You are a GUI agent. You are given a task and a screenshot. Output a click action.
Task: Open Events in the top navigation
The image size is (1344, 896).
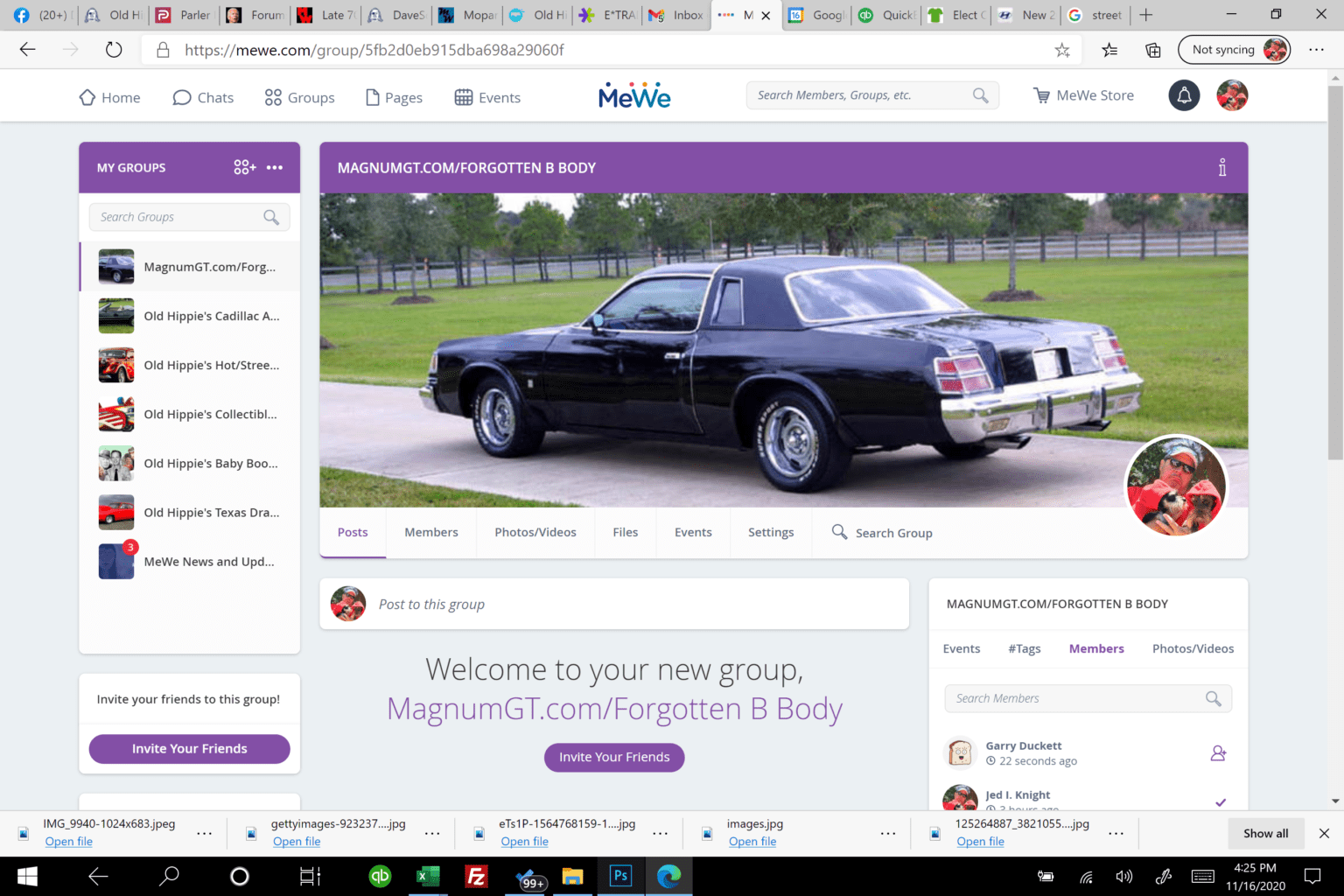click(487, 97)
